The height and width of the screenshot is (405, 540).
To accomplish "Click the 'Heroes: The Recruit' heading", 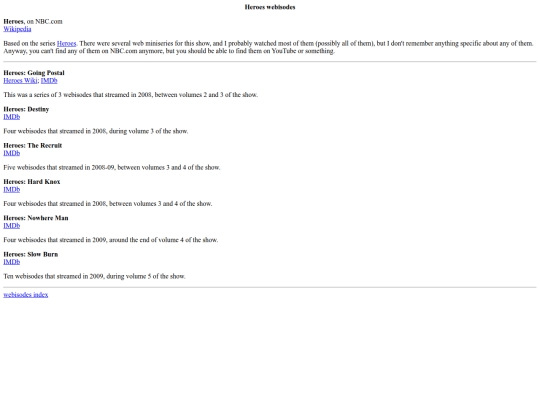I will (33, 145).
